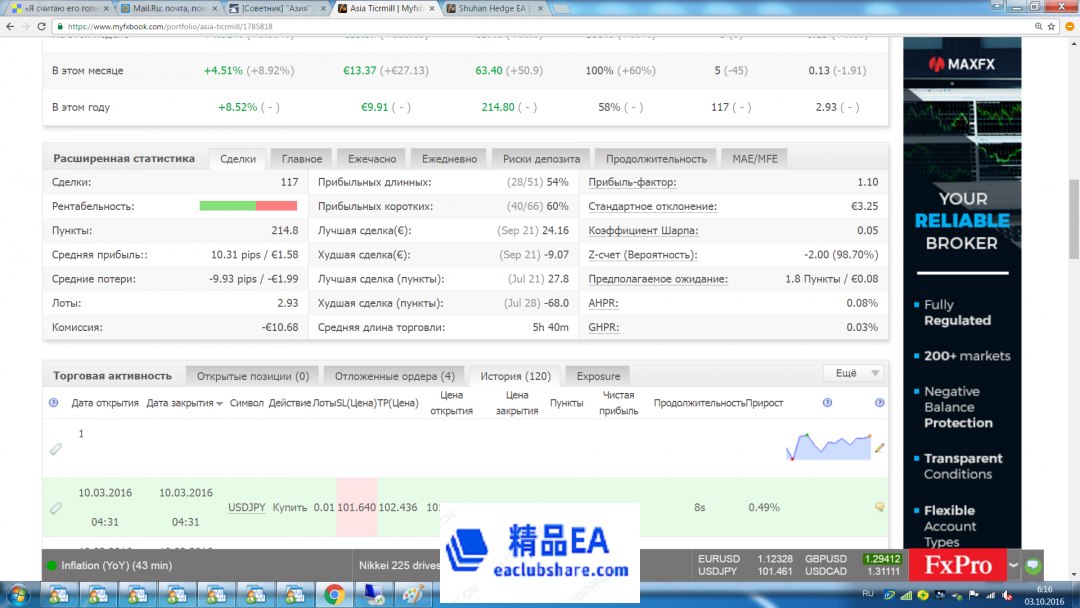Collapse the bottom ticker bar with the chevron
Viewport: 1080px width, 608px height.
click(x=1014, y=565)
